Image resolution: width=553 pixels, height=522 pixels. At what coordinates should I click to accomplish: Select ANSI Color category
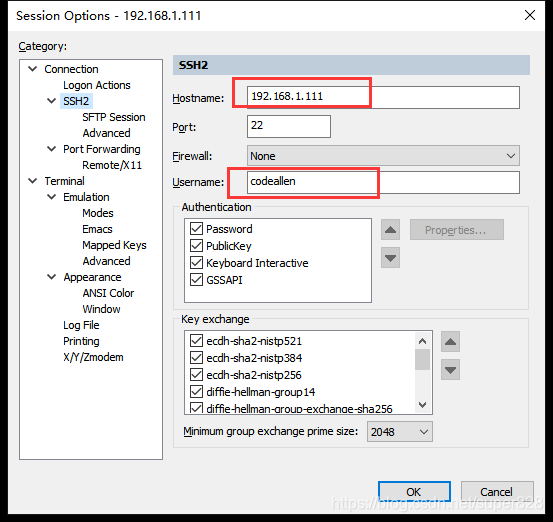click(108, 293)
